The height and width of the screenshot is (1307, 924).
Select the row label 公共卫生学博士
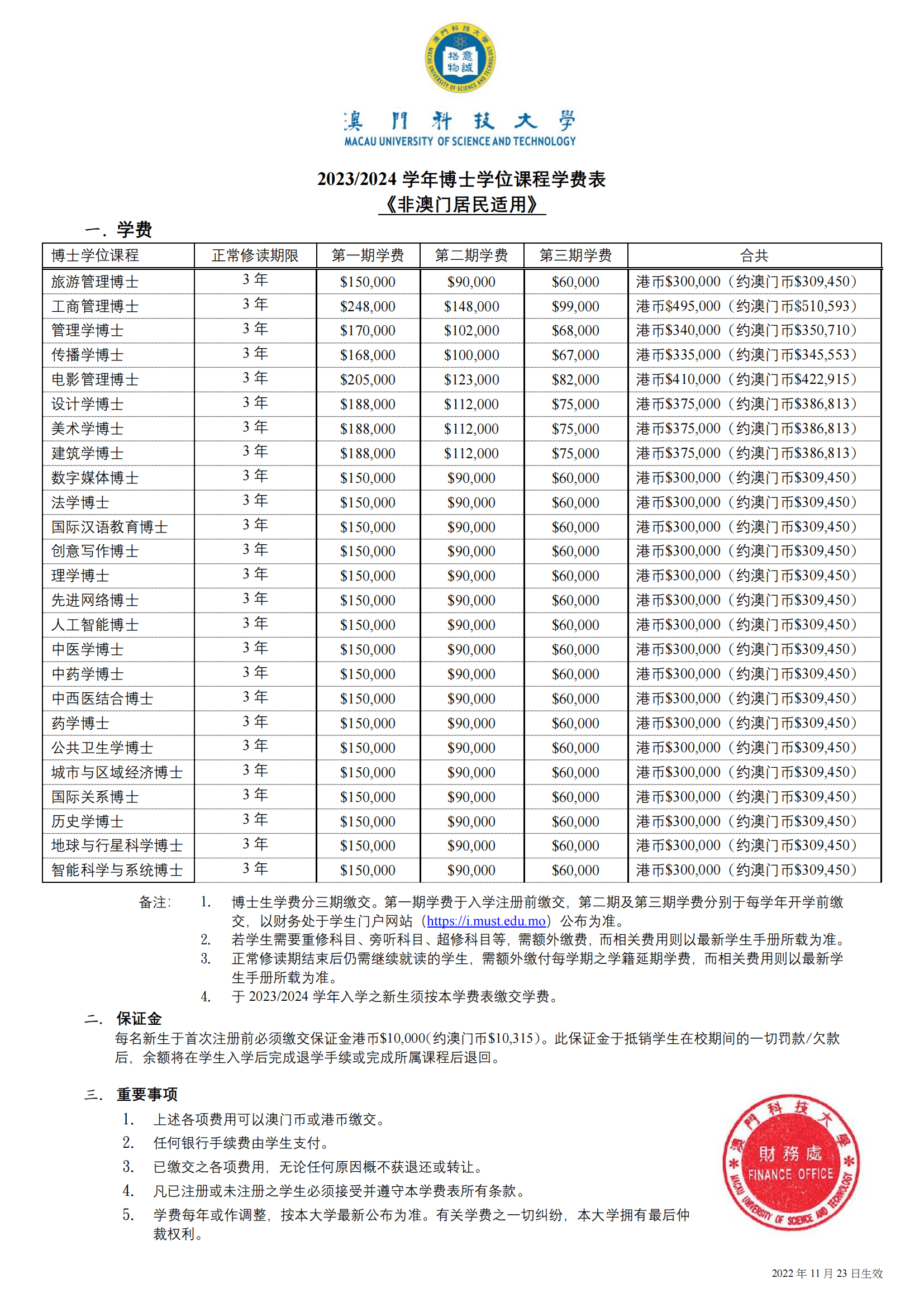click(x=102, y=748)
